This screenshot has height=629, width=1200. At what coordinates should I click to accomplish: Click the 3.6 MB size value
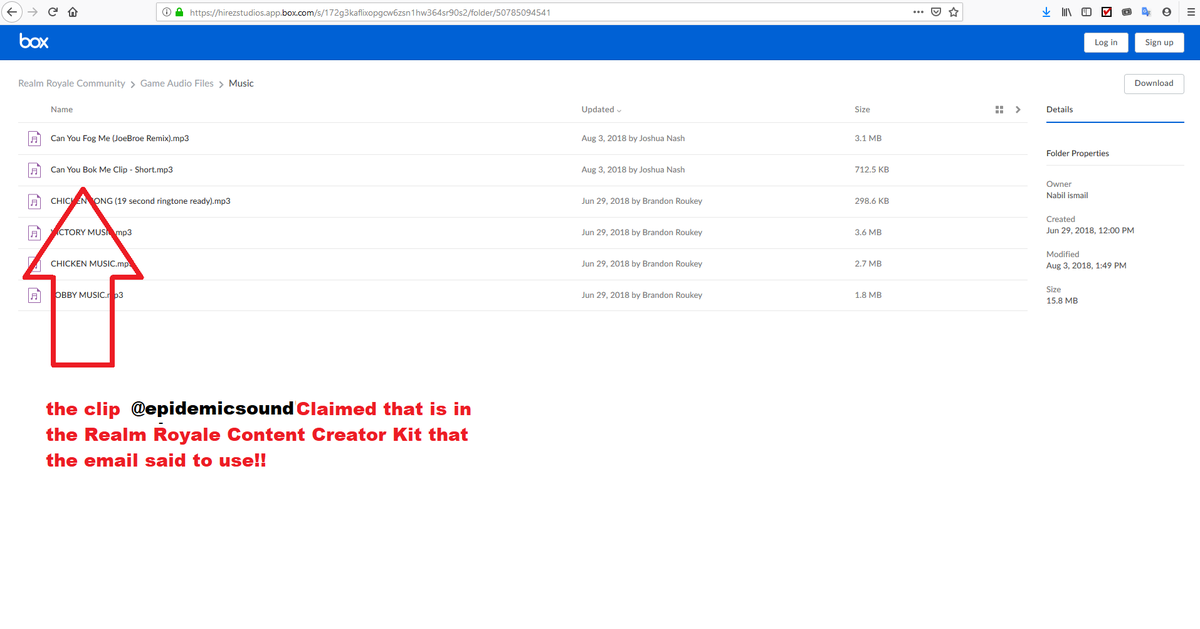coord(868,232)
